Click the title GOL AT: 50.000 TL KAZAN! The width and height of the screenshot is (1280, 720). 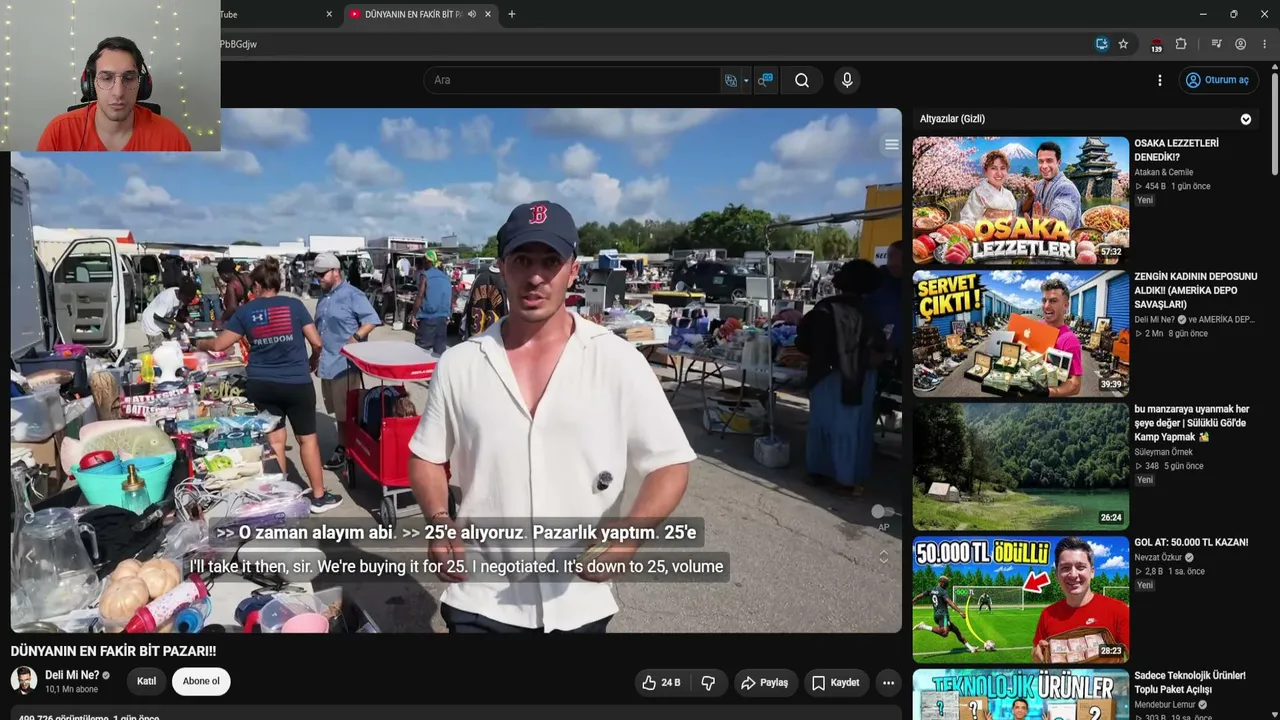pyautogui.click(x=1191, y=542)
